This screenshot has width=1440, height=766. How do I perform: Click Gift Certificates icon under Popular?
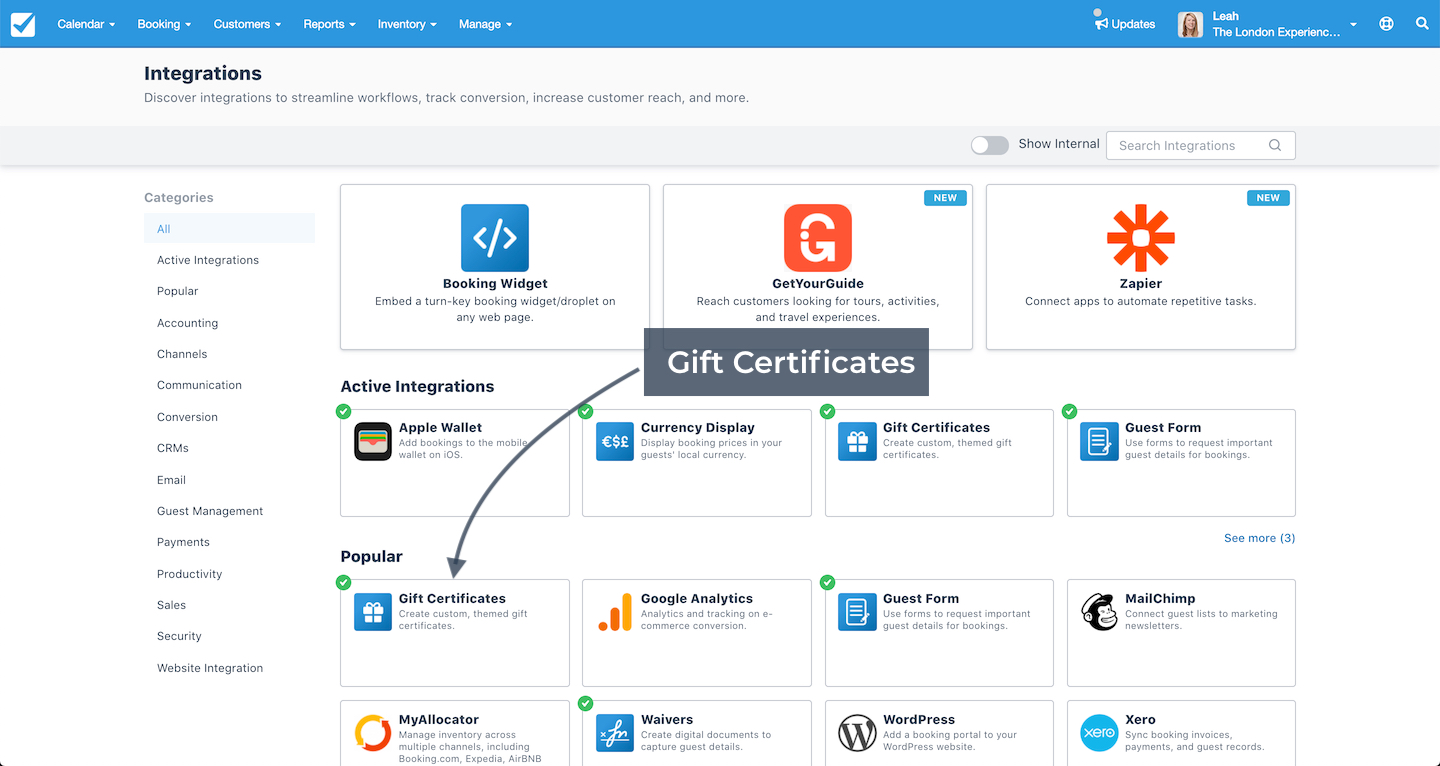point(373,612)
